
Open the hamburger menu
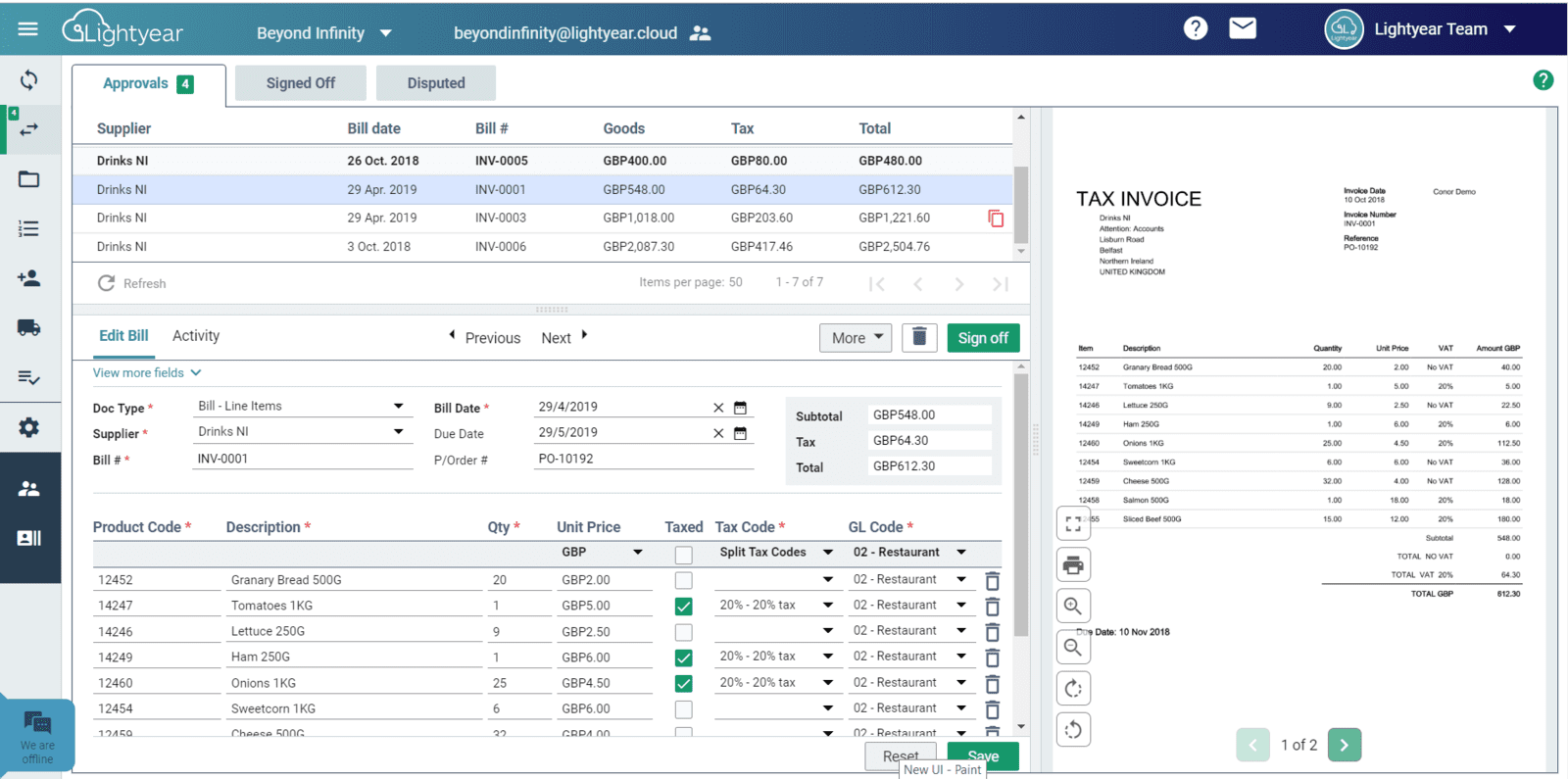point(27,29)
